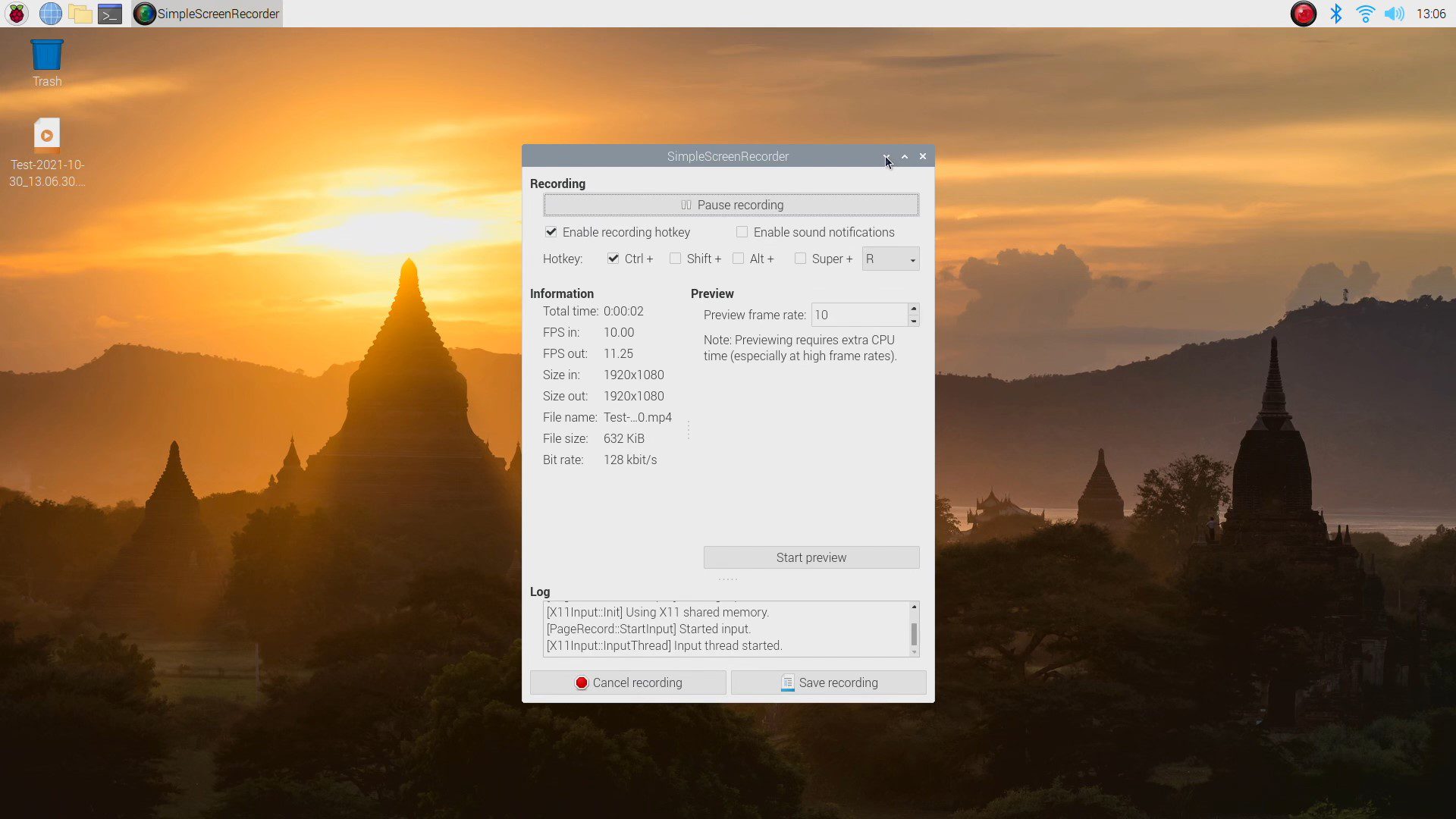Open the Raspberry Pi main menu

click(17, 14)
